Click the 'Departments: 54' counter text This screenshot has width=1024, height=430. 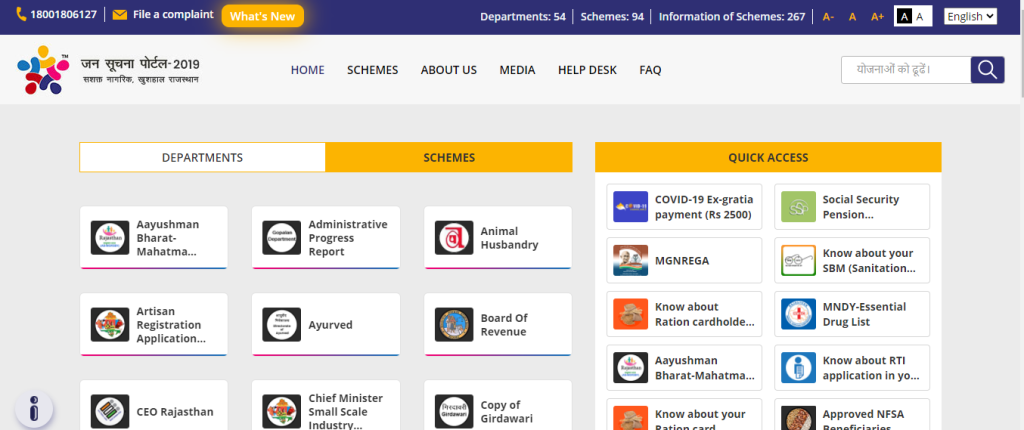pos(523,16)
